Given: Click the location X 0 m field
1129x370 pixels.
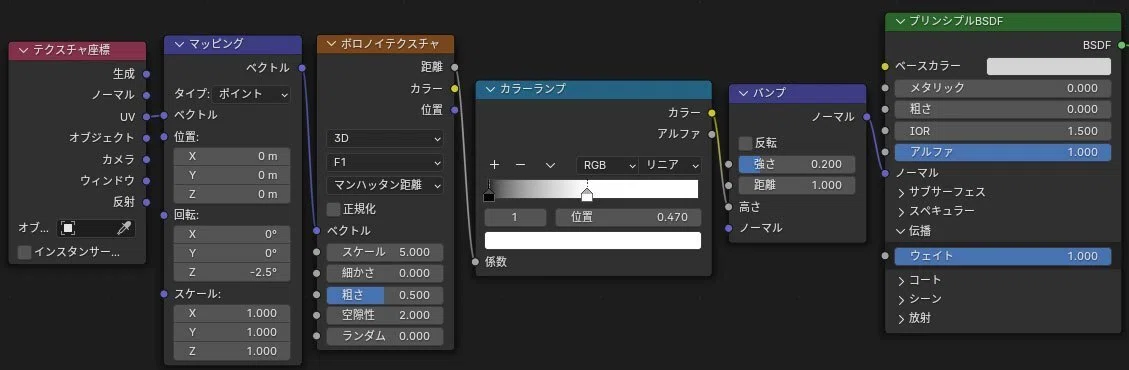Looking at the screenshot, I should [232, 156].
